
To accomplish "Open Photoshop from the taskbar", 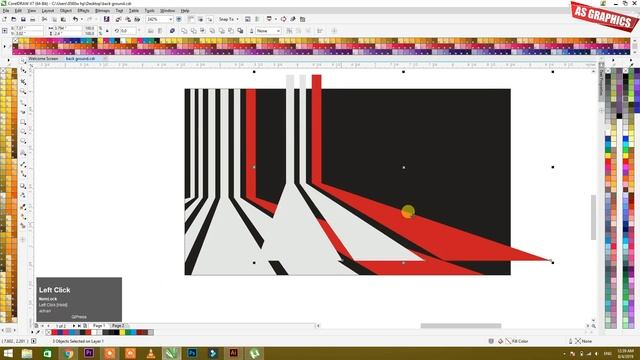I will click(192, 353).
